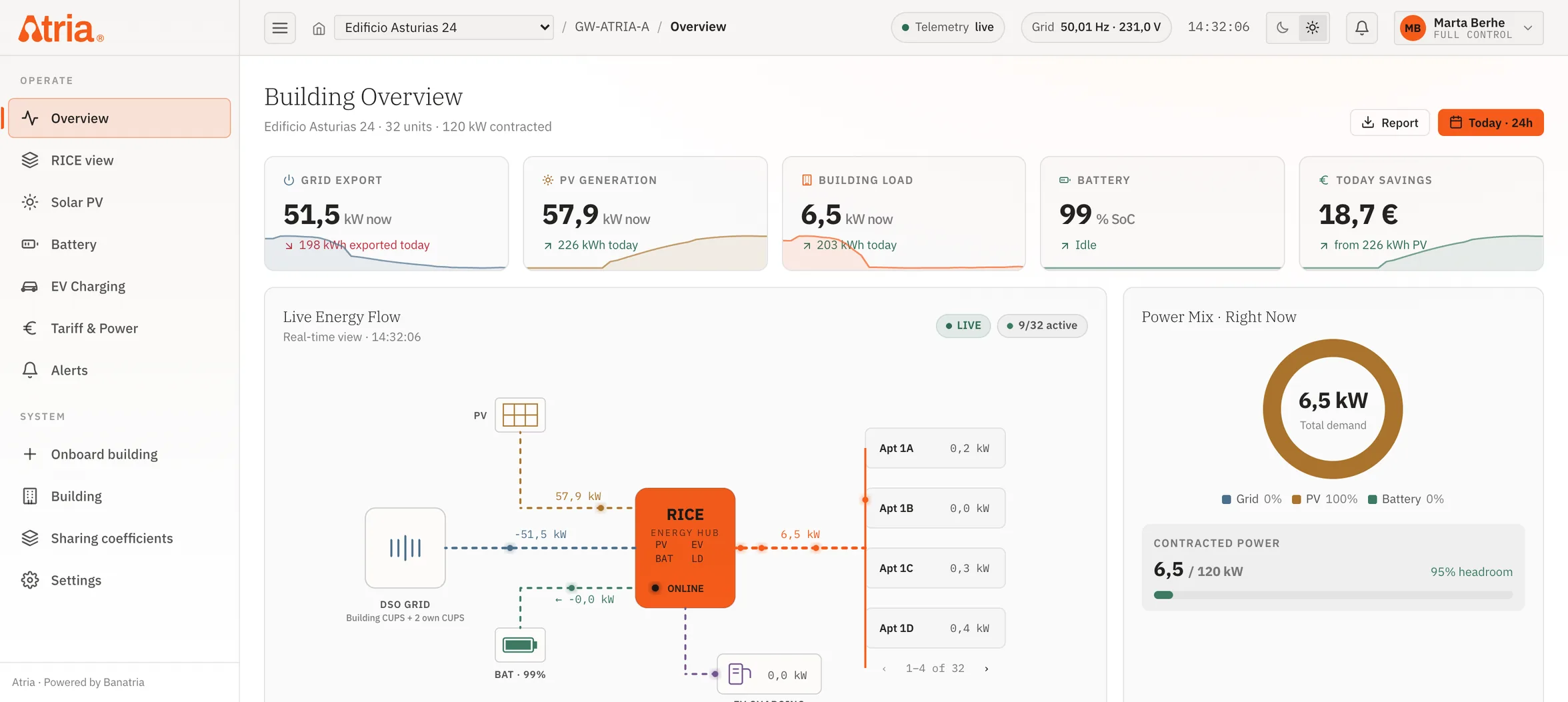This screenshot has width=1568, height=702.
Task: Click the PV solar panel node icon
Action: [520, 415]
